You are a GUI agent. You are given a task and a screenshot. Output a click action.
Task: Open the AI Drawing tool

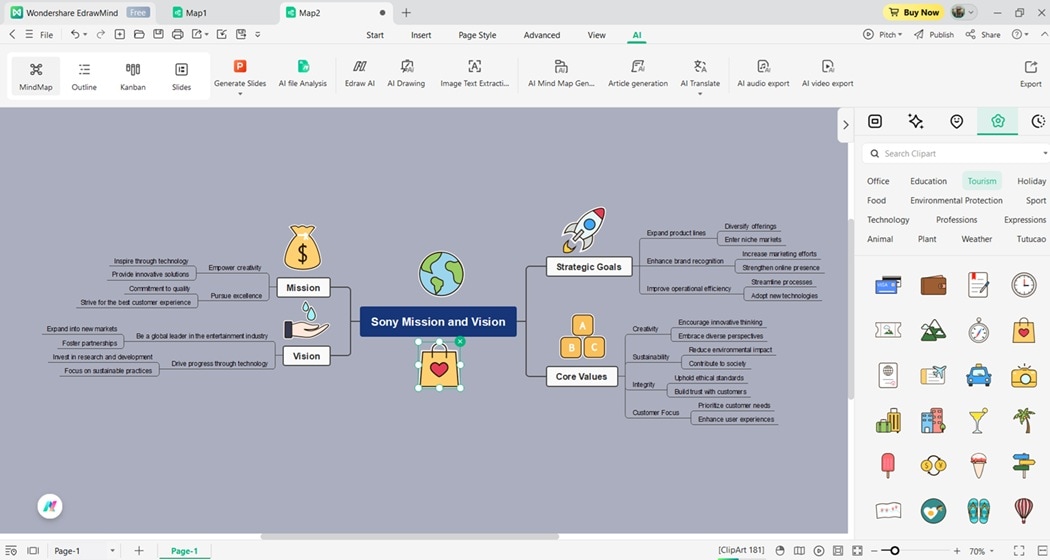[x=406, y=73]
